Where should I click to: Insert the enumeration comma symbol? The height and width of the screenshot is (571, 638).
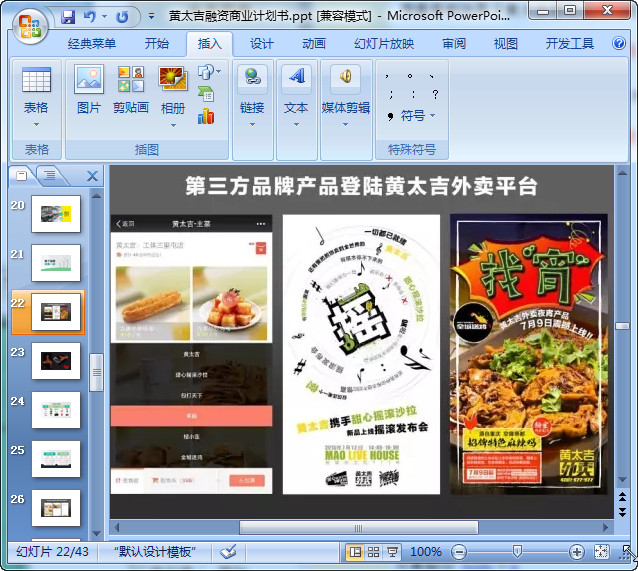click(x=432, y=76)
